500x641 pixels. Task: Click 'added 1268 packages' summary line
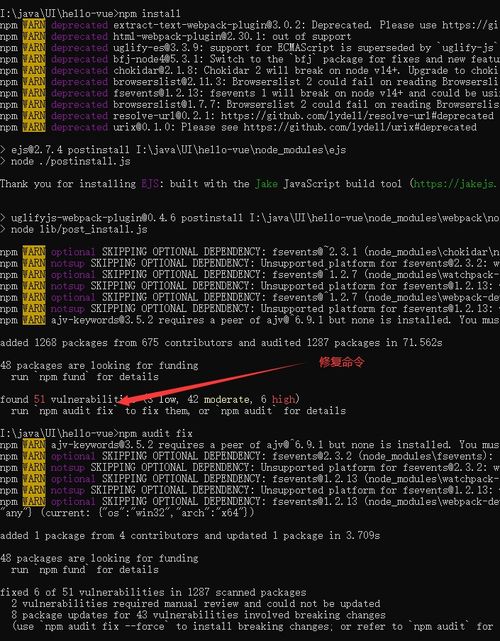click(x=221, y=343)
